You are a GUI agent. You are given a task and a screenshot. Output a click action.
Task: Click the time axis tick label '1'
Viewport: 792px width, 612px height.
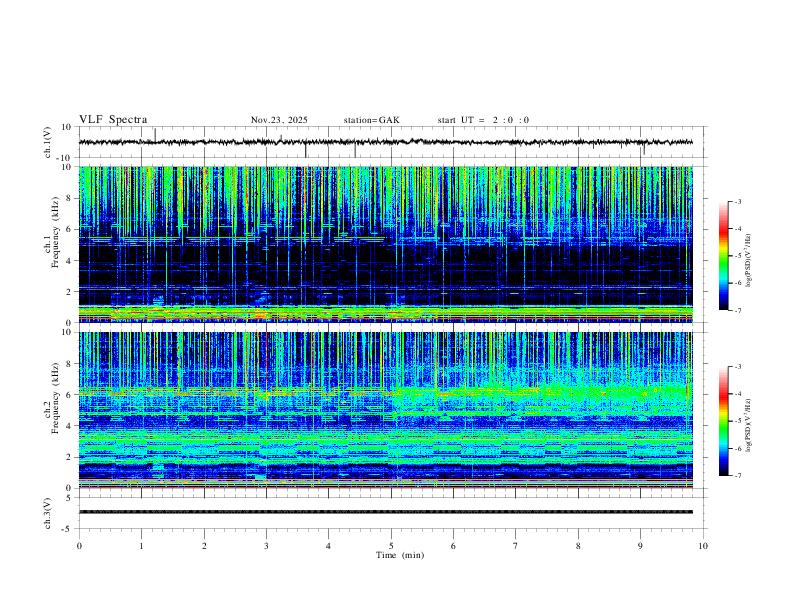click(141, 546)
